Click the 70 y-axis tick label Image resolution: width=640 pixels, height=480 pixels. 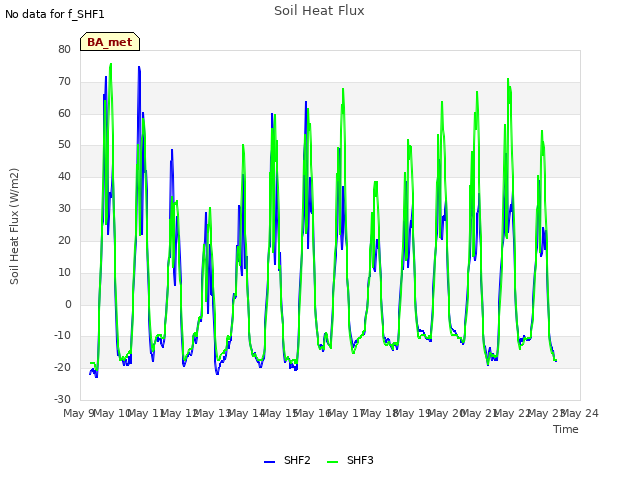(x=64, y=81)
